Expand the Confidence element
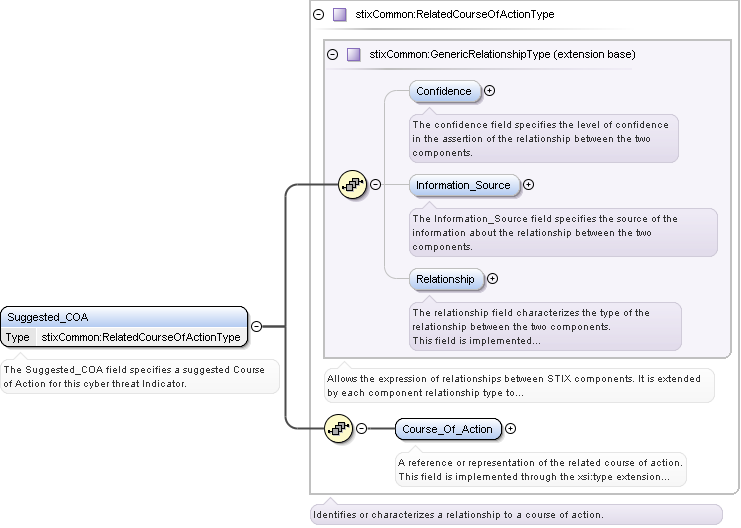Viewport: 741px width, 528px height. point(490,91)
